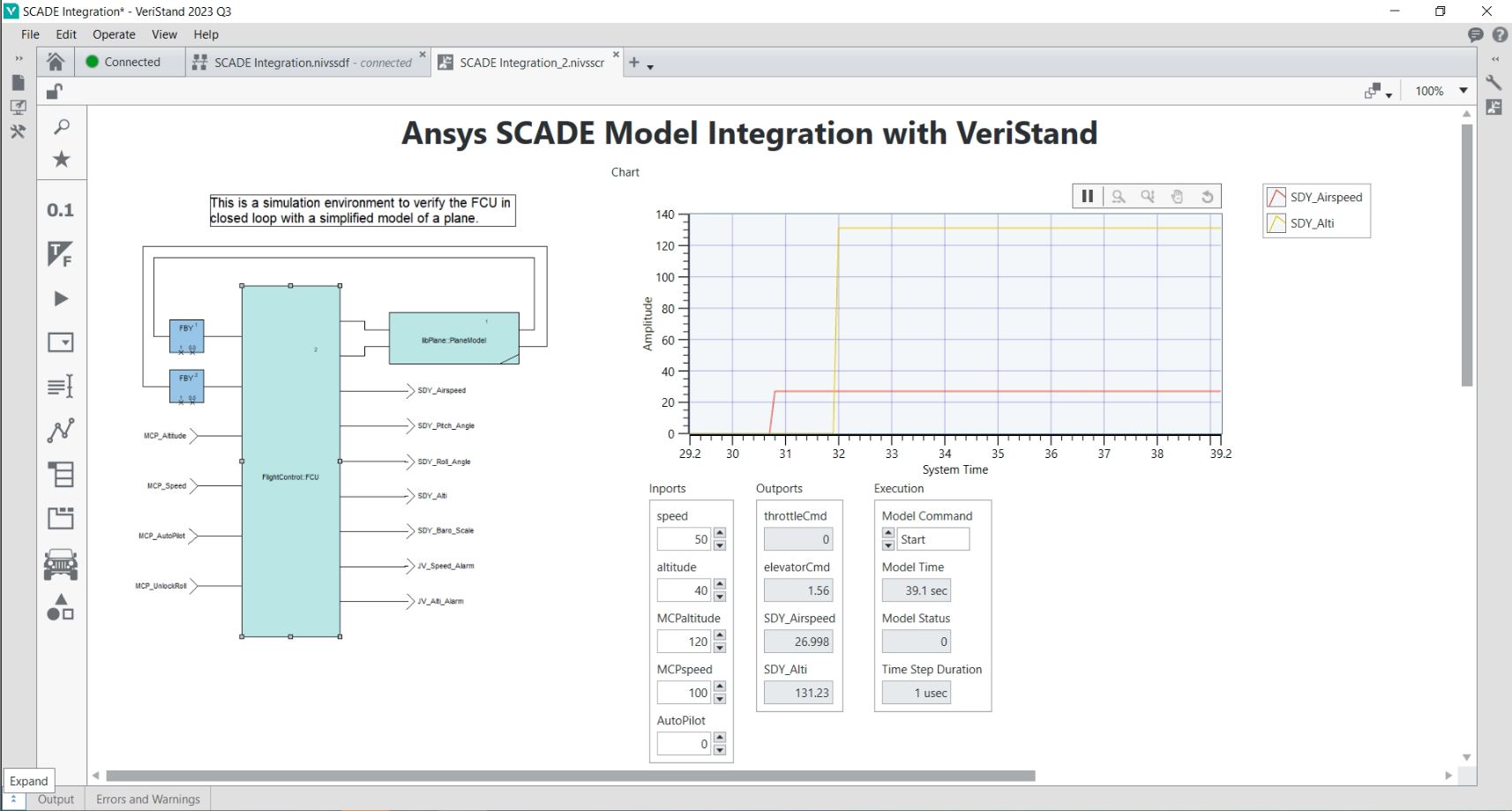Open the feedback comment icon
The height and width of the screenshot is (811, 1512).
[x=1475, y=34]
